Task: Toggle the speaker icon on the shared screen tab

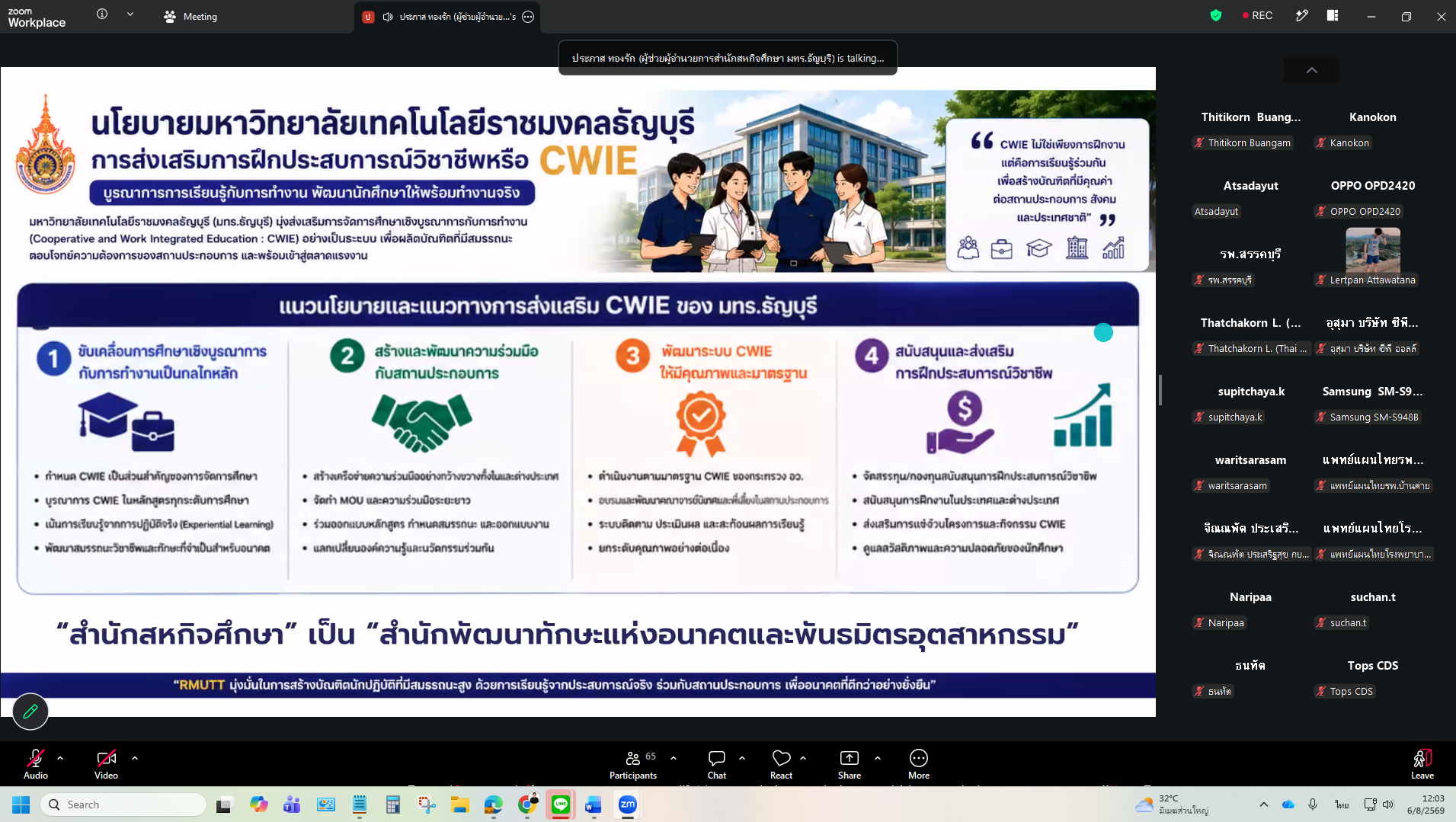Action: coord(388,17)
